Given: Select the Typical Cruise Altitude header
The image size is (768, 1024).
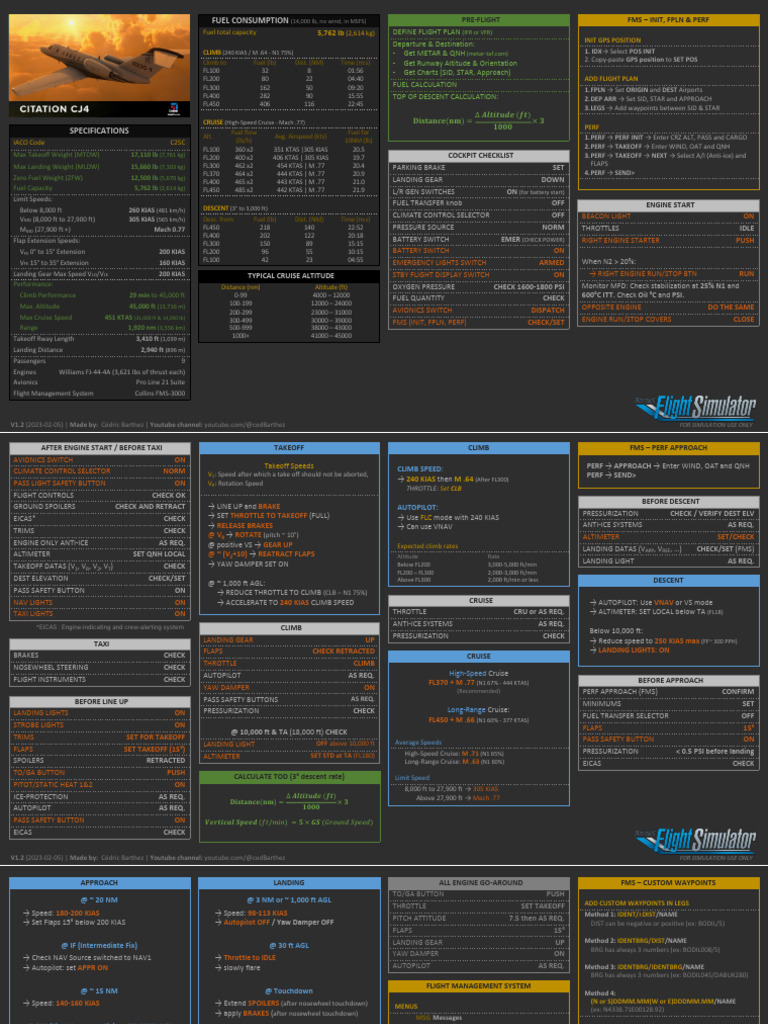Looking at the screenshot, I should [x=289, y=276].
